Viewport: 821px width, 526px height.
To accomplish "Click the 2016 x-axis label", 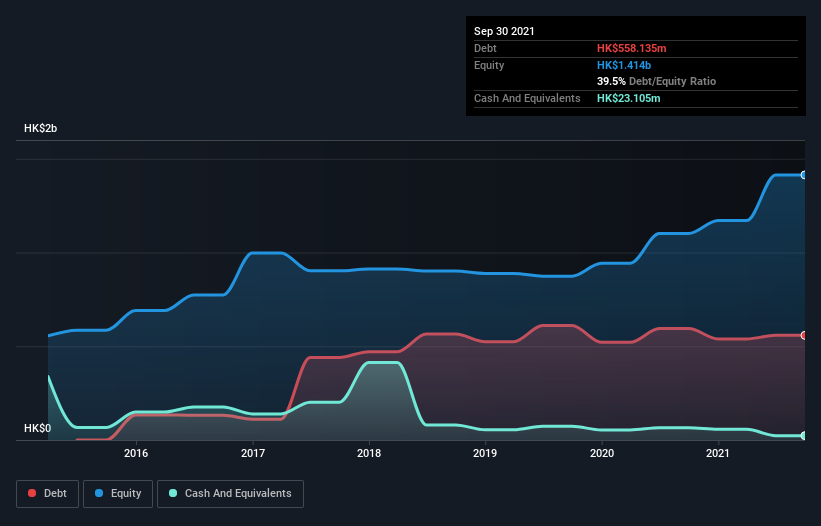I will (x=136, y=453).
